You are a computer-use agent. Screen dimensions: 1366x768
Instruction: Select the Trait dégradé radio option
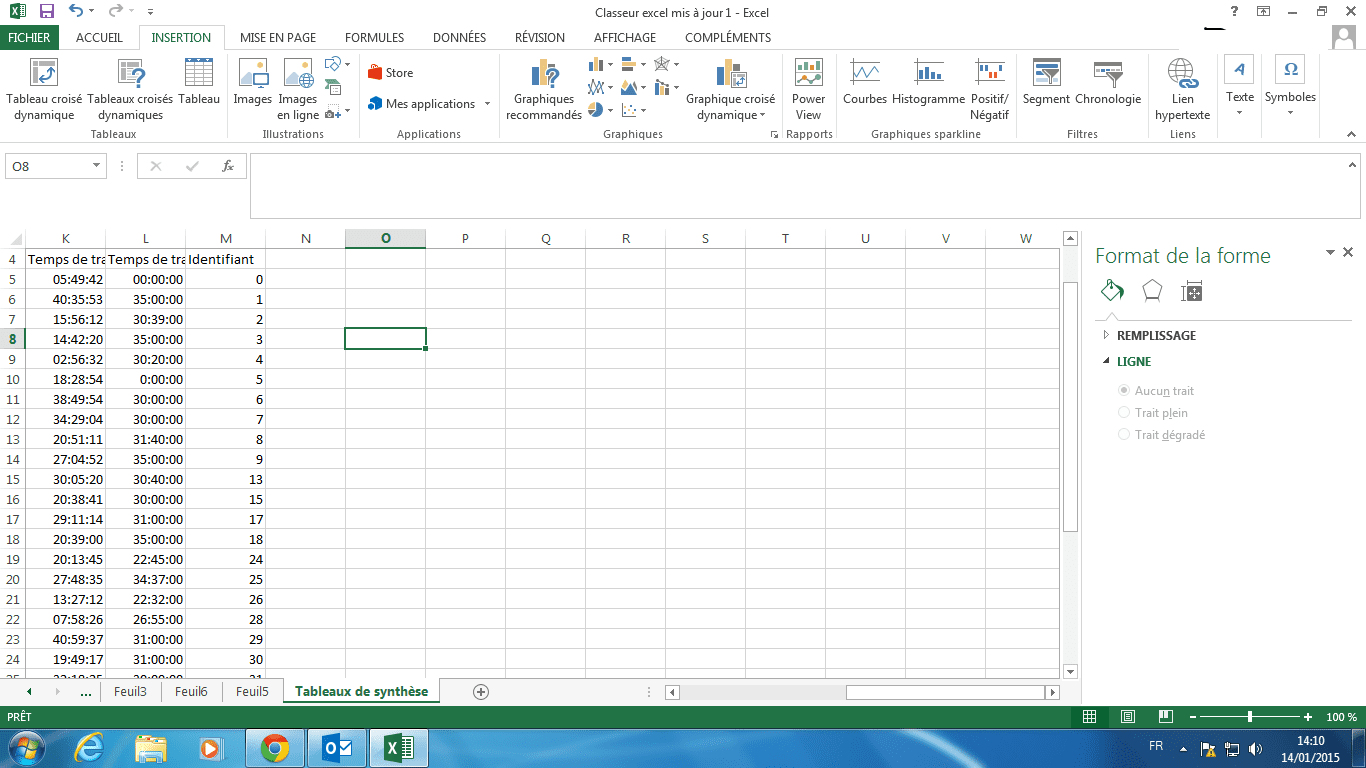pyautogui.click(x=1125, y=435)
